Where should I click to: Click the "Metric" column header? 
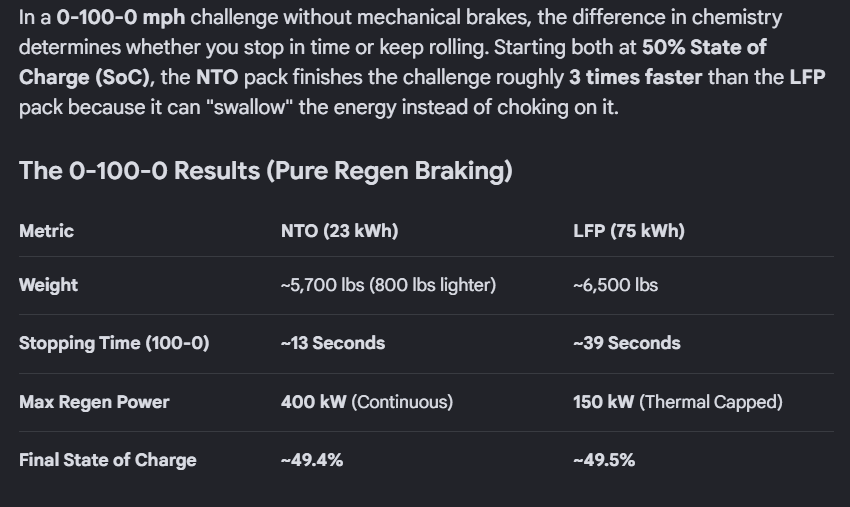pos(46,231)
